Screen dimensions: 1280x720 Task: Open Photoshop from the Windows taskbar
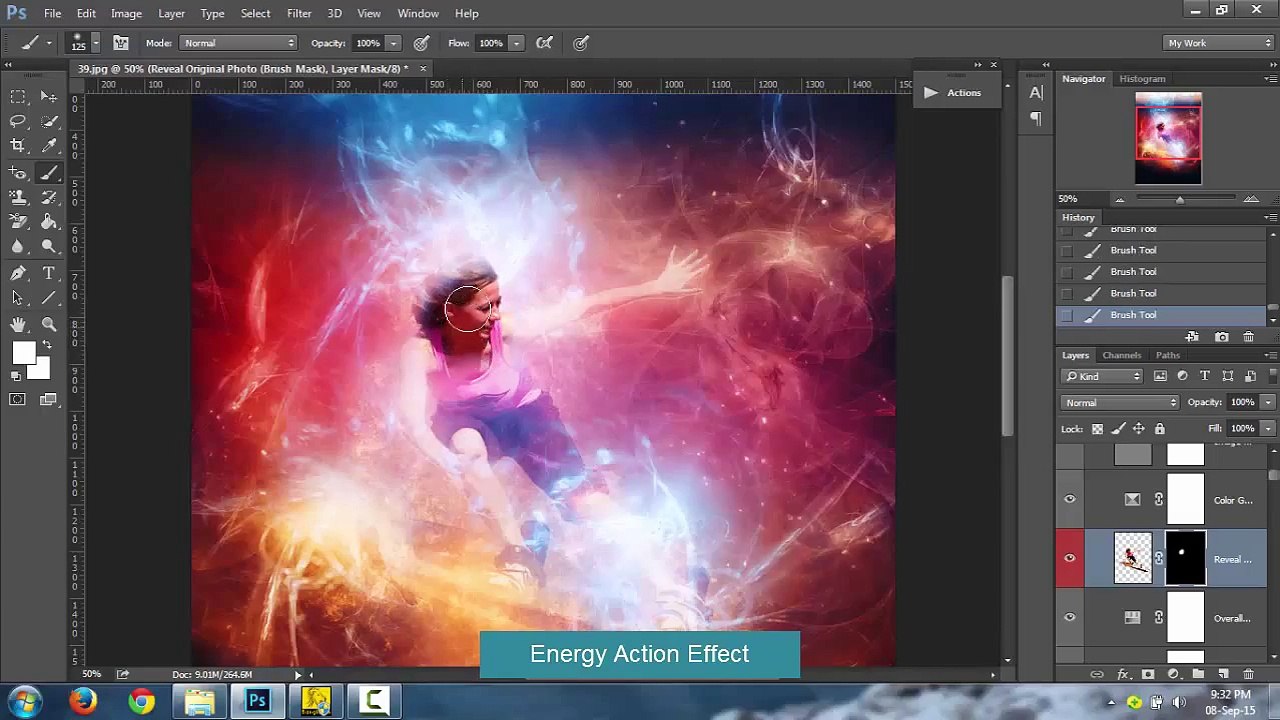coord(258,701)
